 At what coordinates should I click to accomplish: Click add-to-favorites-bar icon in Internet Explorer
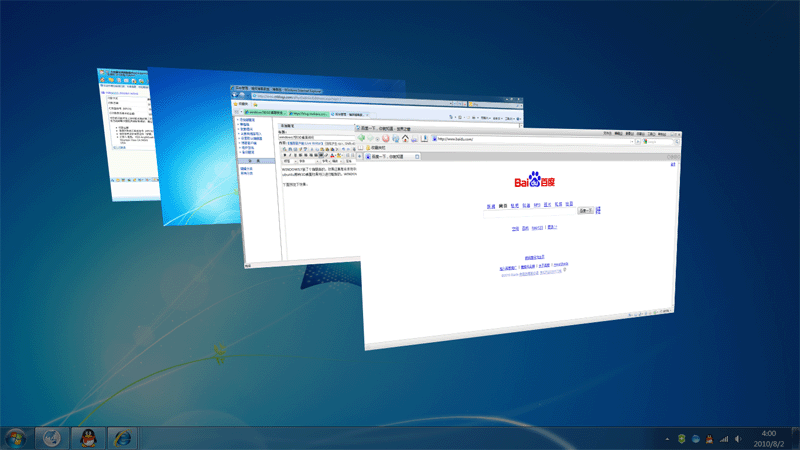point(255,104)
